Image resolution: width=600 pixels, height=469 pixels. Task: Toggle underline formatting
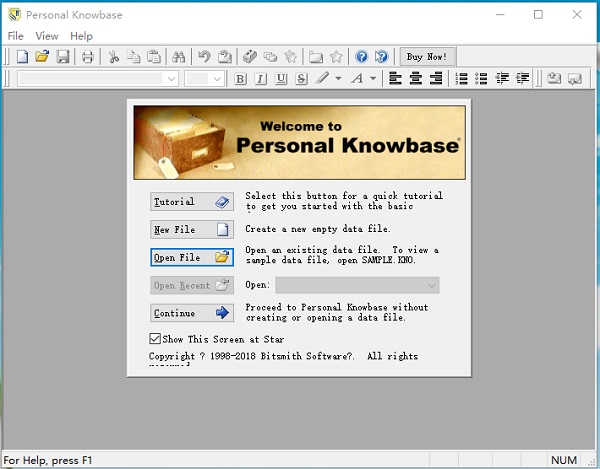click(x=281, y=79)
